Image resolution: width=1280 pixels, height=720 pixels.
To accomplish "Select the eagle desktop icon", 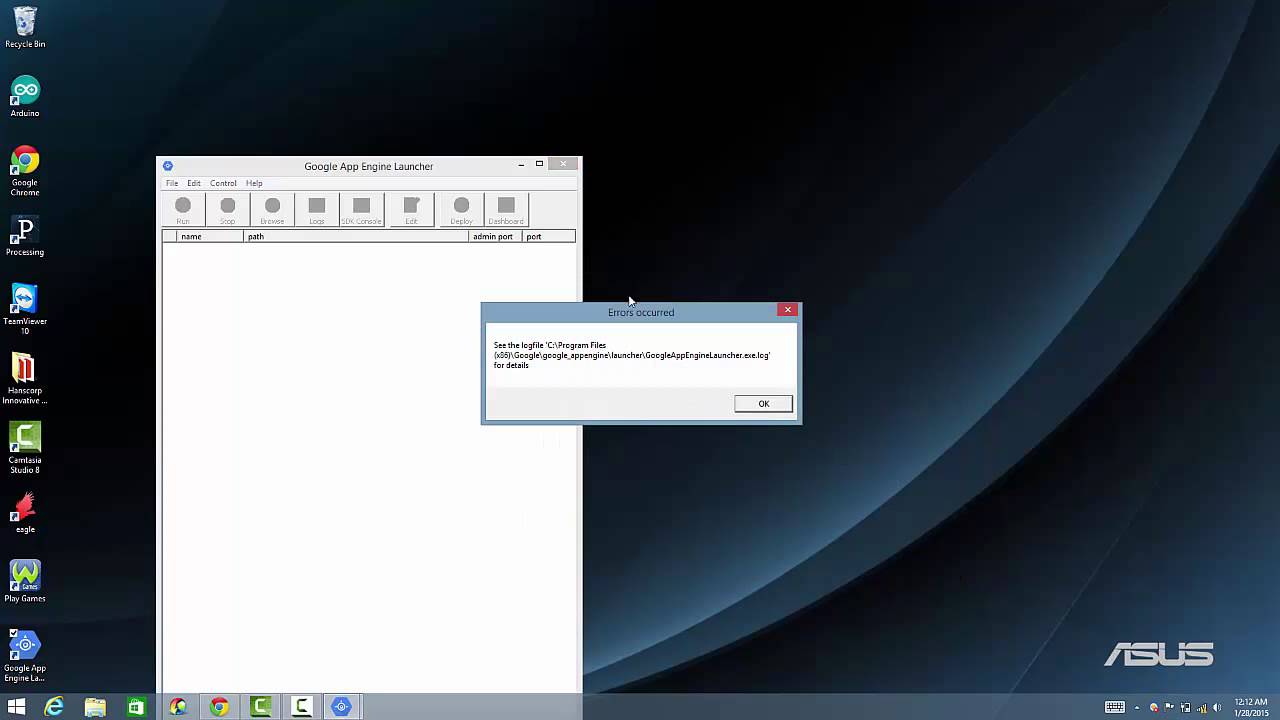I will (x=25, y=513).
